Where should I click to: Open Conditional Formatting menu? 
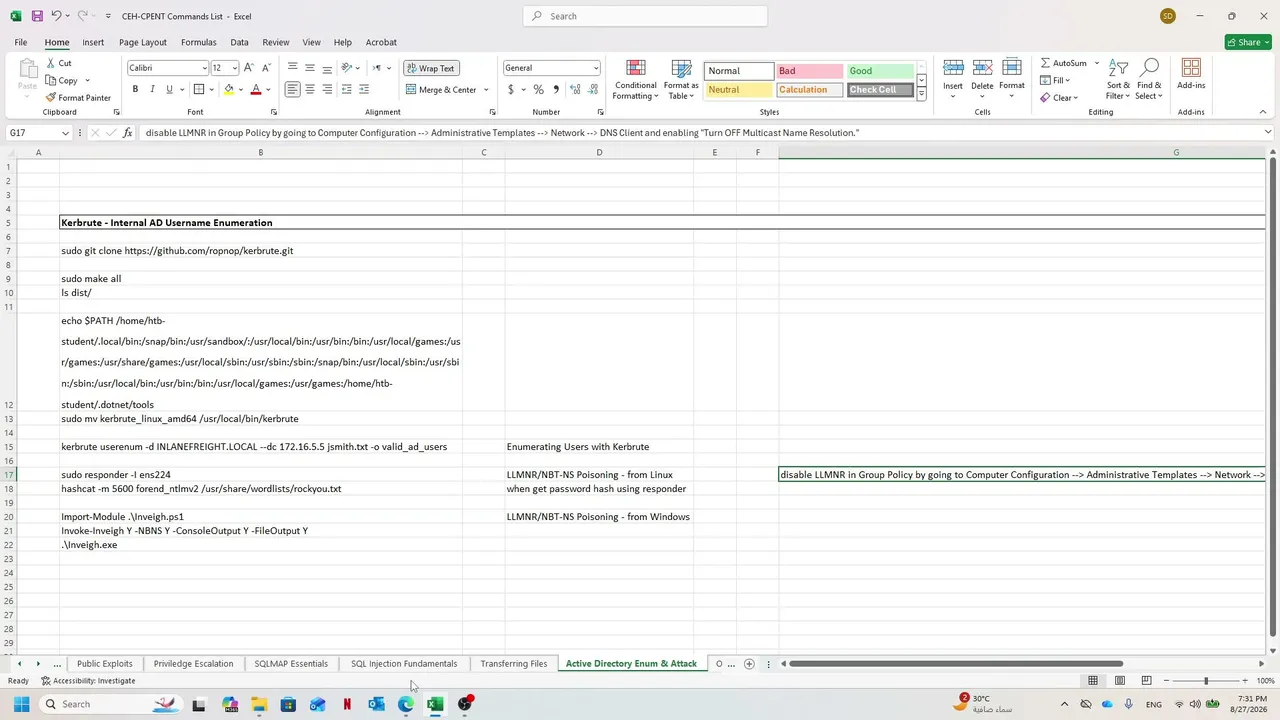pyautogui.click(x=635, y=80)
